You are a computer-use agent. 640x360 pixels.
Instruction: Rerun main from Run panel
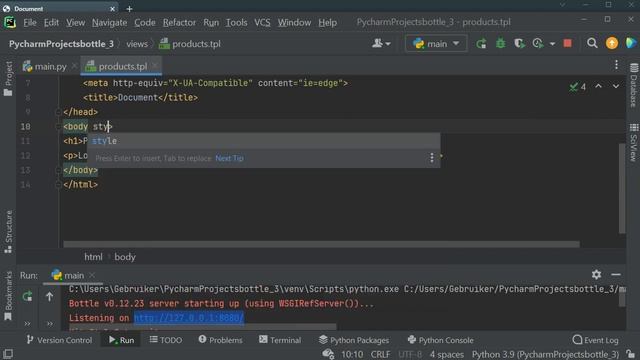coord(27,296)
